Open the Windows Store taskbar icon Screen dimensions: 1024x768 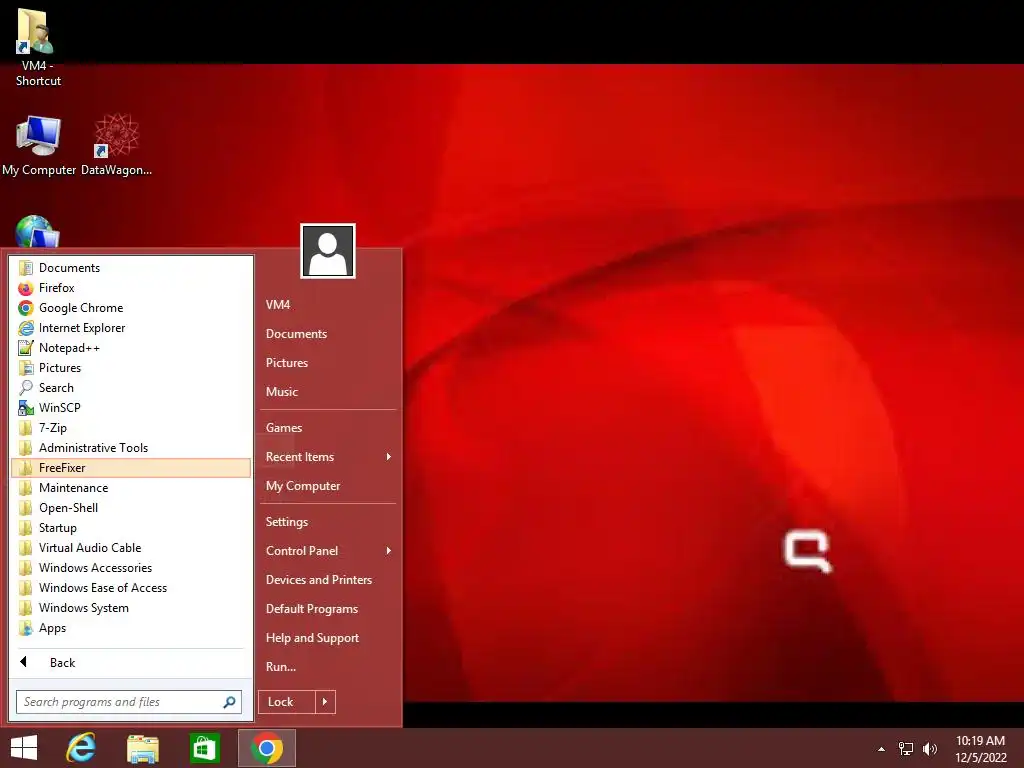click(204, 748)
